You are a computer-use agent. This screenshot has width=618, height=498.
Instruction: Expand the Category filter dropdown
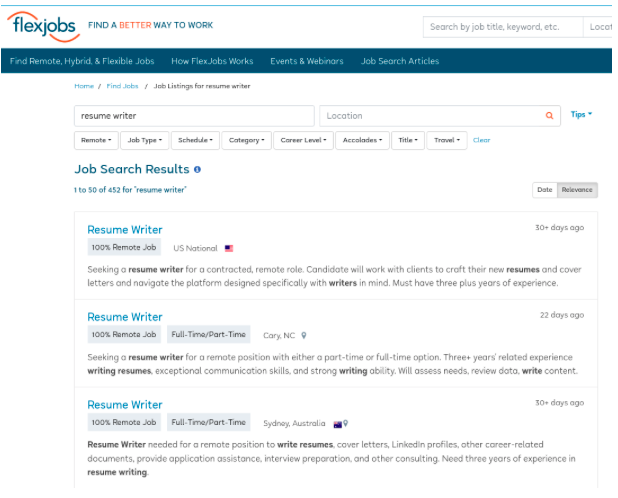tap(247, 140)
